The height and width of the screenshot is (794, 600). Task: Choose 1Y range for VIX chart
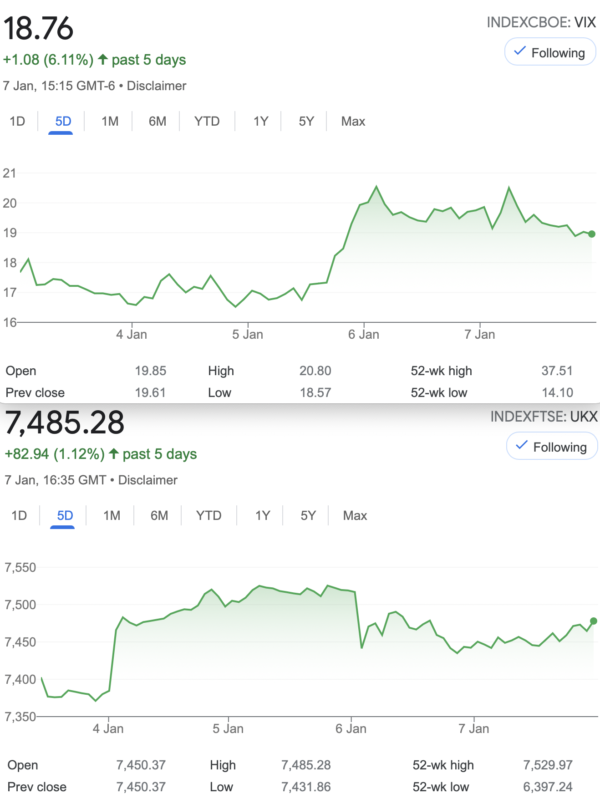pos(260,121)
